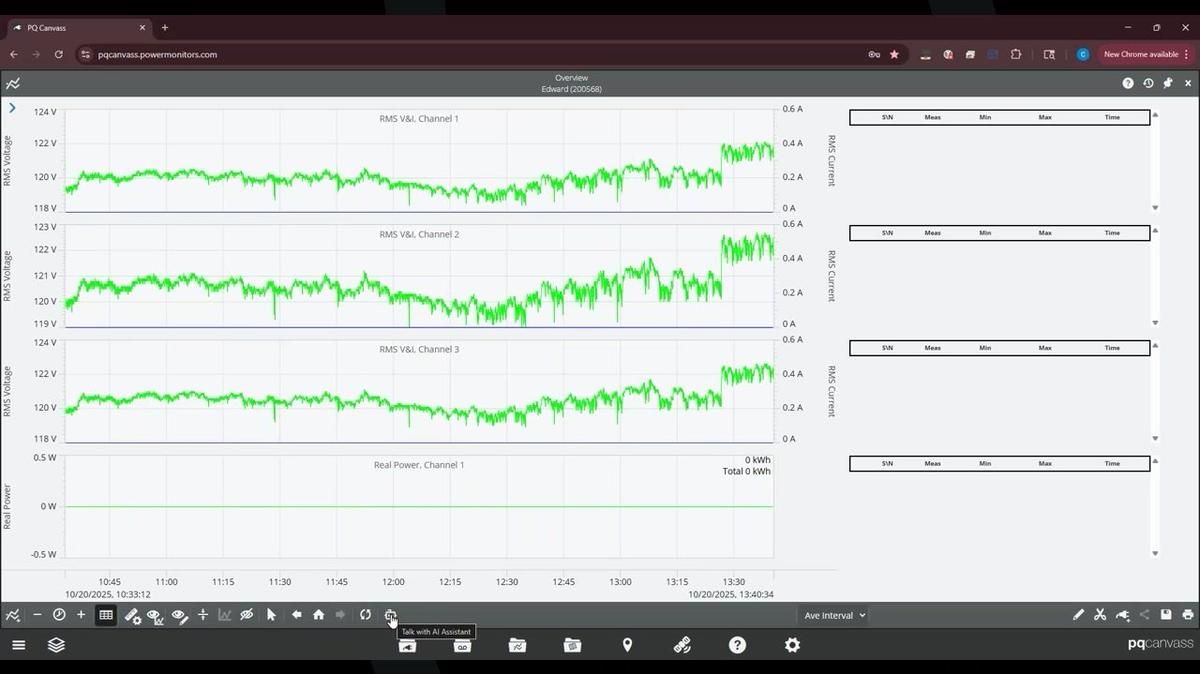Open the Ave Interval dropdown
The width and height of the screenshot is (1200, 674).
835,615
